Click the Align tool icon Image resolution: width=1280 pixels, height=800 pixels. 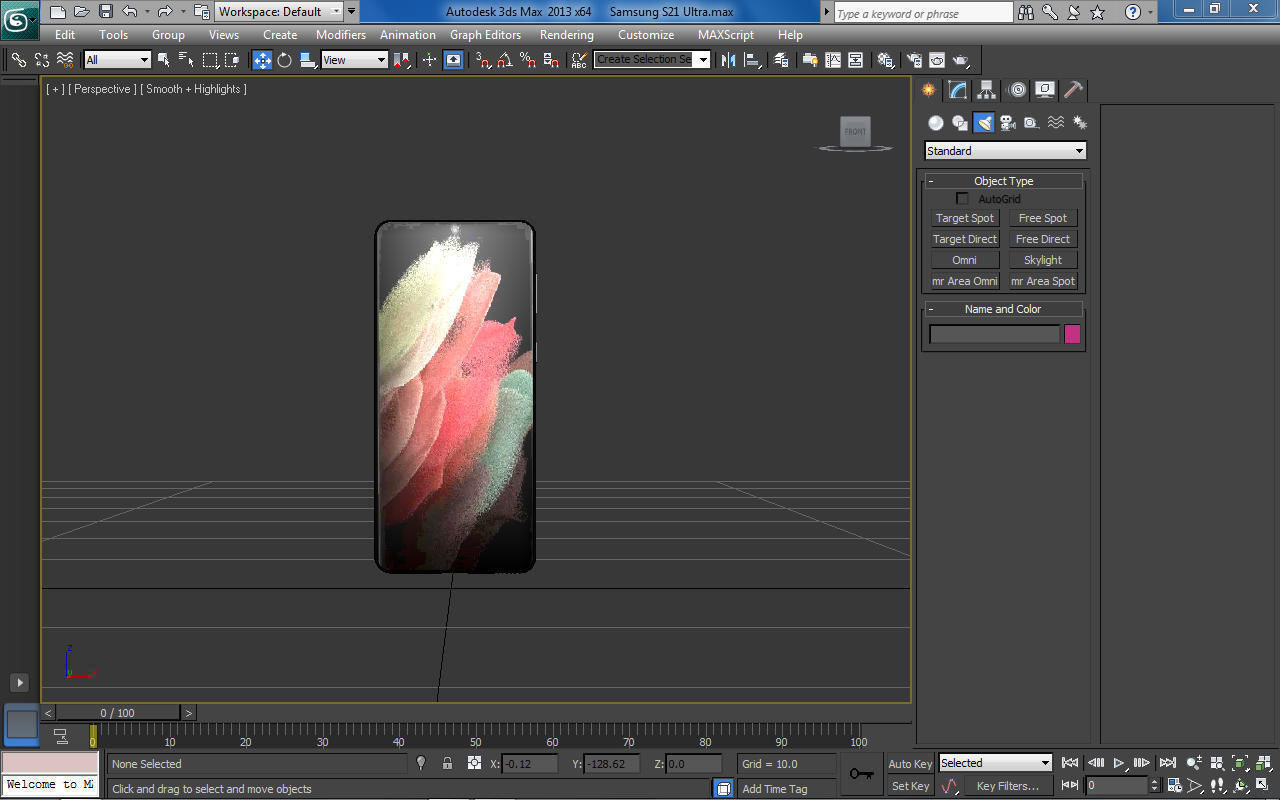pos(752,60)
